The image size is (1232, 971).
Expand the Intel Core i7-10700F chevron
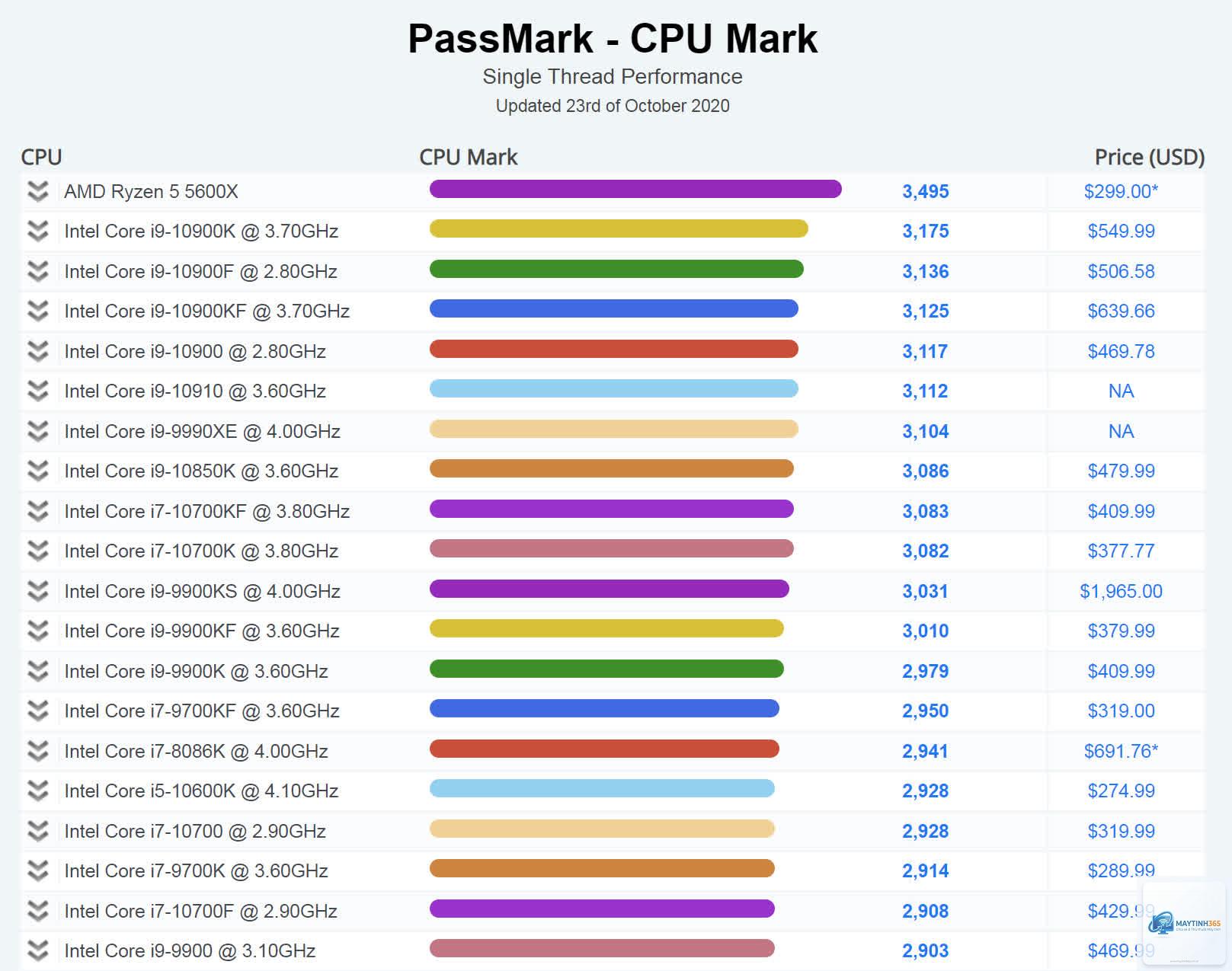pyautogui.click(x=37, y=911)
